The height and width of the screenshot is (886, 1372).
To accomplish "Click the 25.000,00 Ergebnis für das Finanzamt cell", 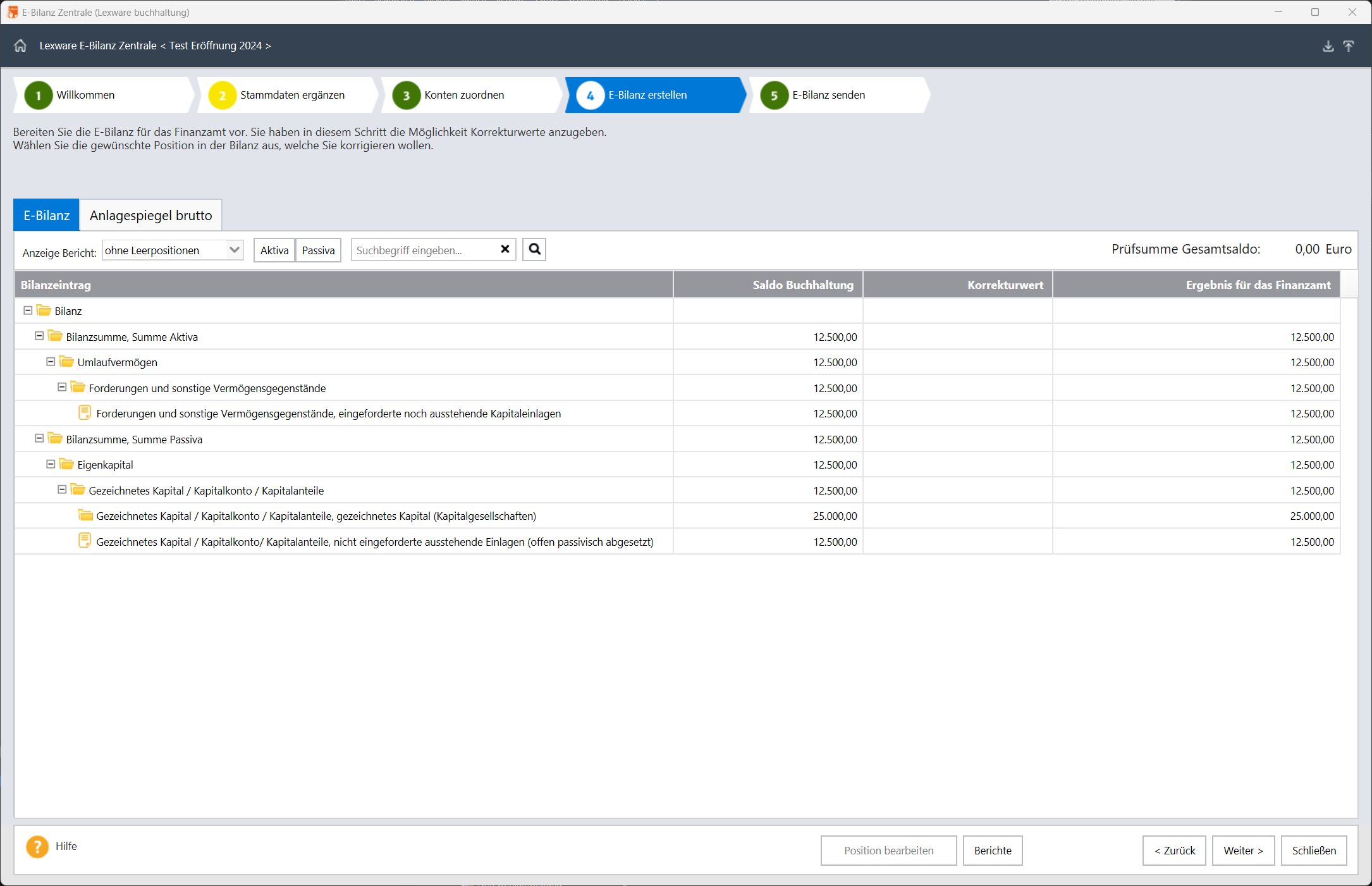I will pyautogui.click(x=1196, y=516).
